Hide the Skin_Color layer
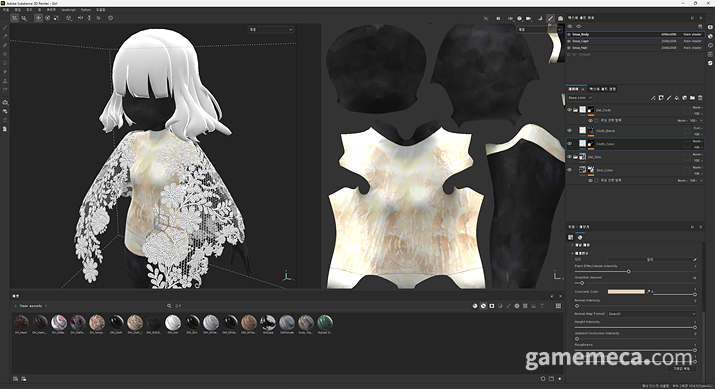The width and height of the screenshot is (715, 389). click(569, 170)
